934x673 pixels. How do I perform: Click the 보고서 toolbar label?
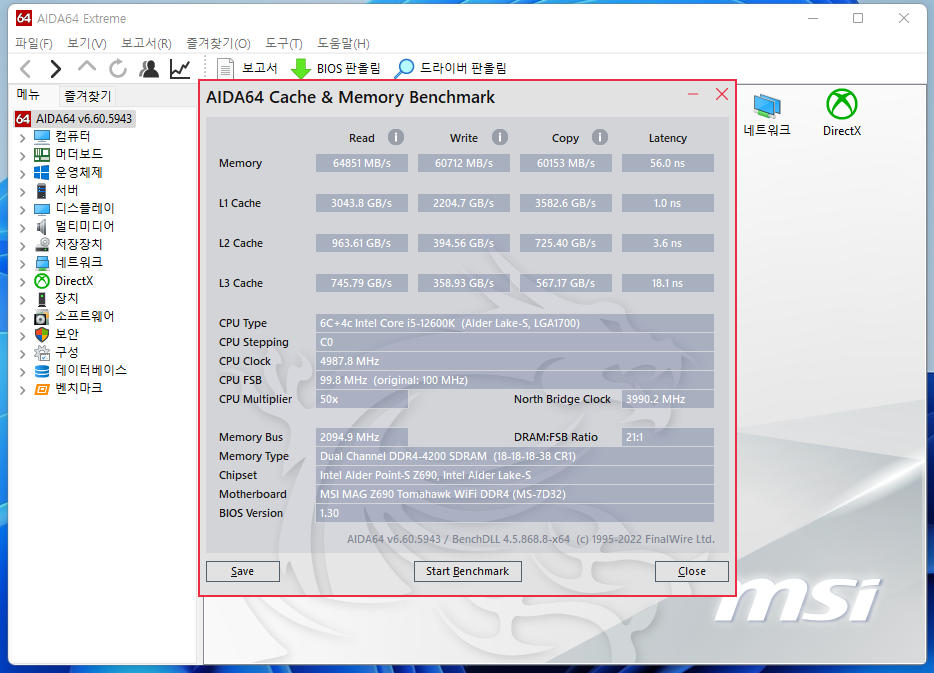click(260, 68)
